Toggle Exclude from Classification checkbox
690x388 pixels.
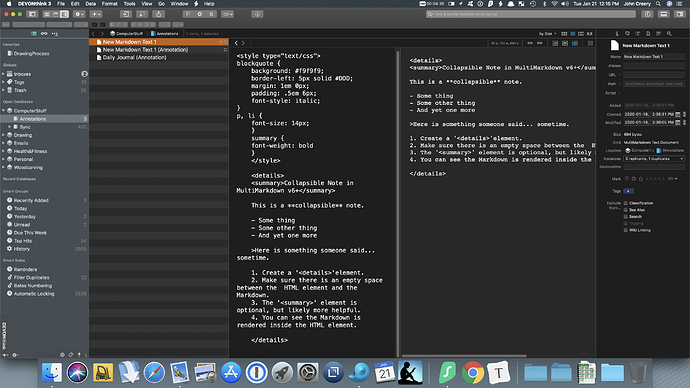click(625, 203)
